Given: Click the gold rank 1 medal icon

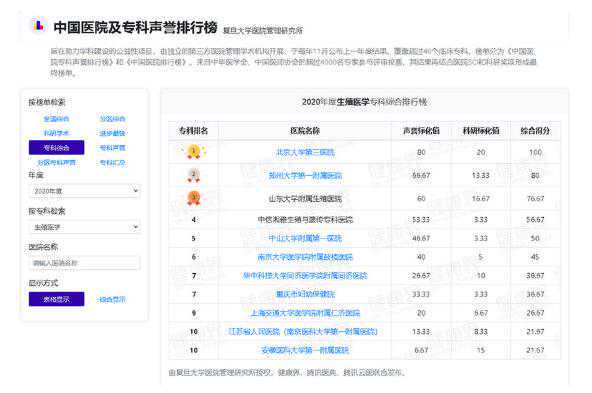Looking at the screenshot, I should (x=194, y=152).
